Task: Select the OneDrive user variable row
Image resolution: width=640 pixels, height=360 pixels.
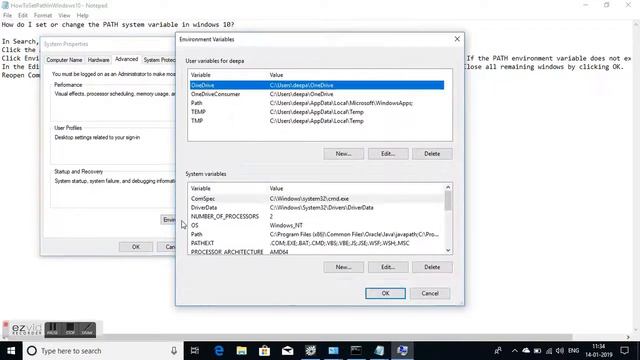Action: [x=317, y=85]
